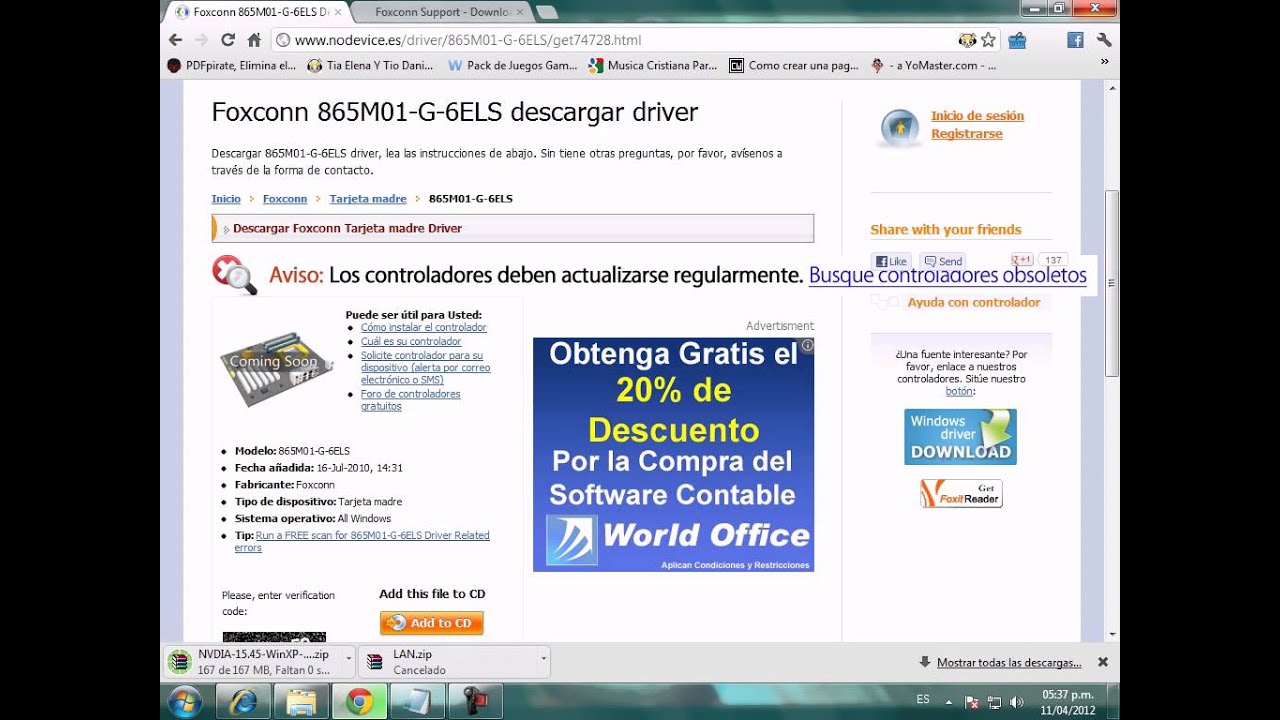Open the Chrome wrench settings menu
The image size is (1280, 720).
[x=1104, y=40]
